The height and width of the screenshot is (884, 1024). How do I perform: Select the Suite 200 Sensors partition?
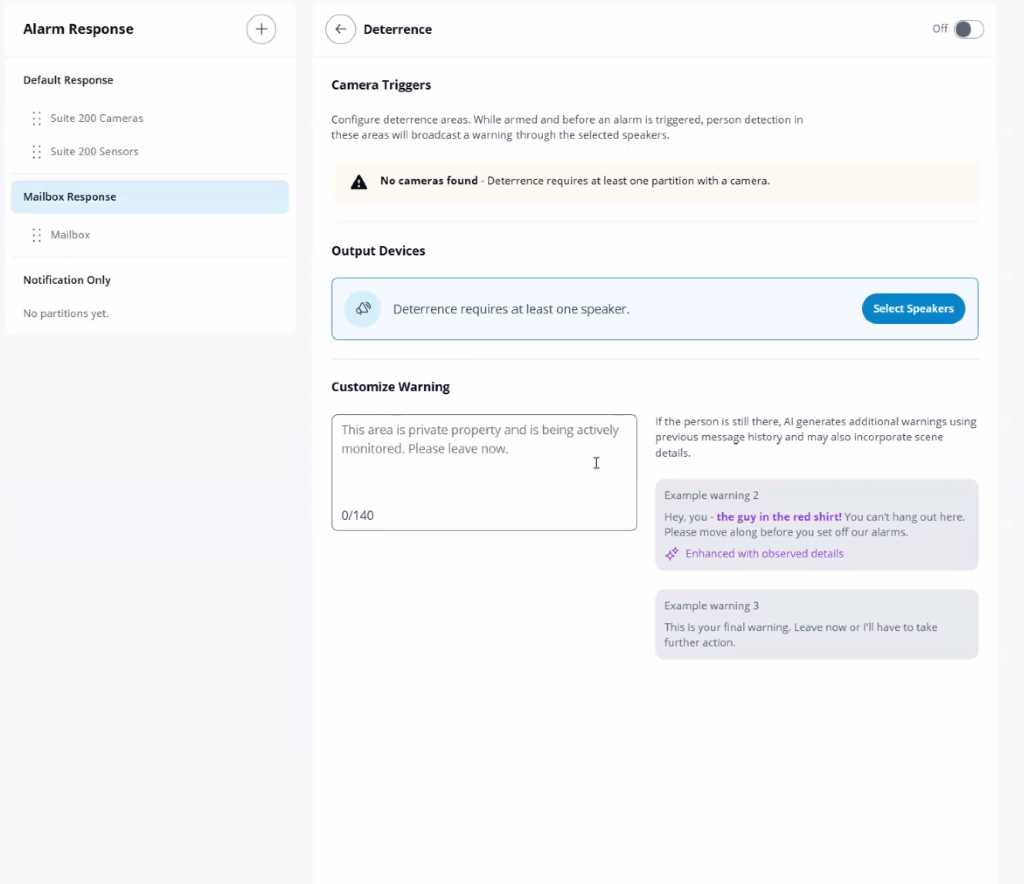pos(94,151)
